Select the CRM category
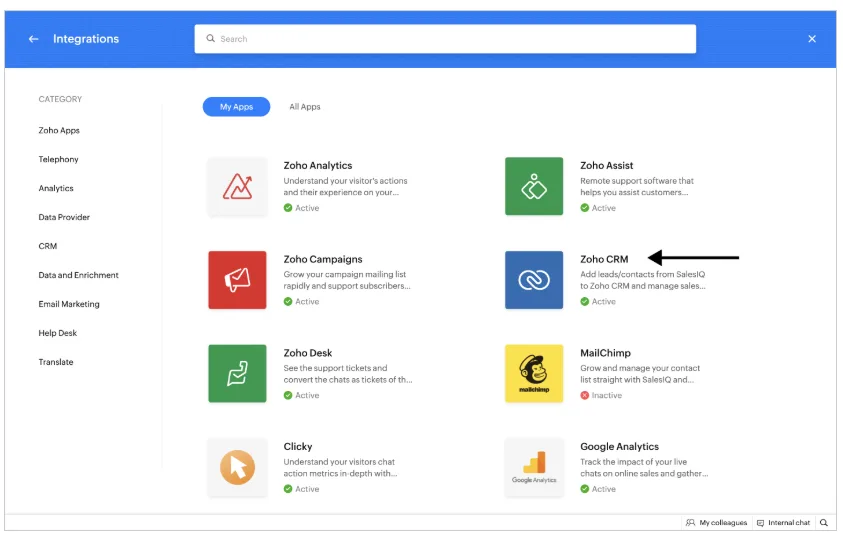843x539 pixels. point(48,246)
